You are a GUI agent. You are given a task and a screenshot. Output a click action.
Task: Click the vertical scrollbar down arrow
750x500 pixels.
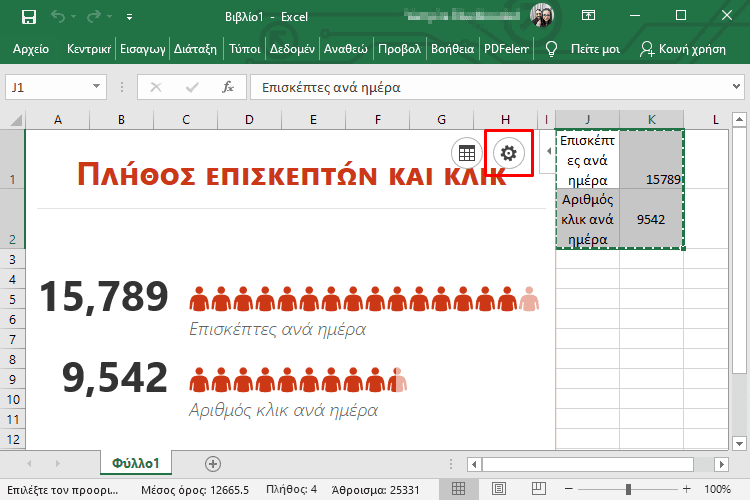[x=739, y=444]
